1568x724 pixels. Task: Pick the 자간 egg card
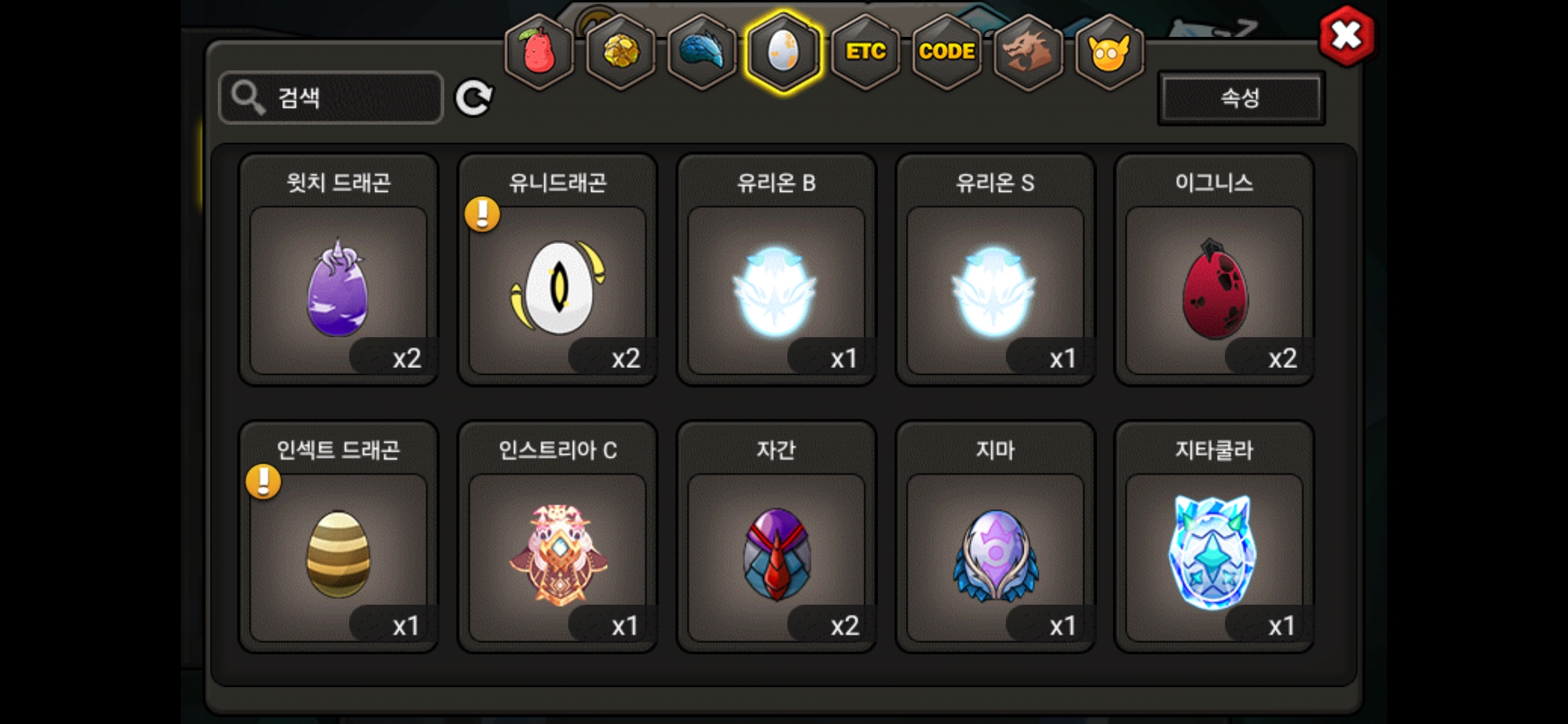tap(777, 536)
